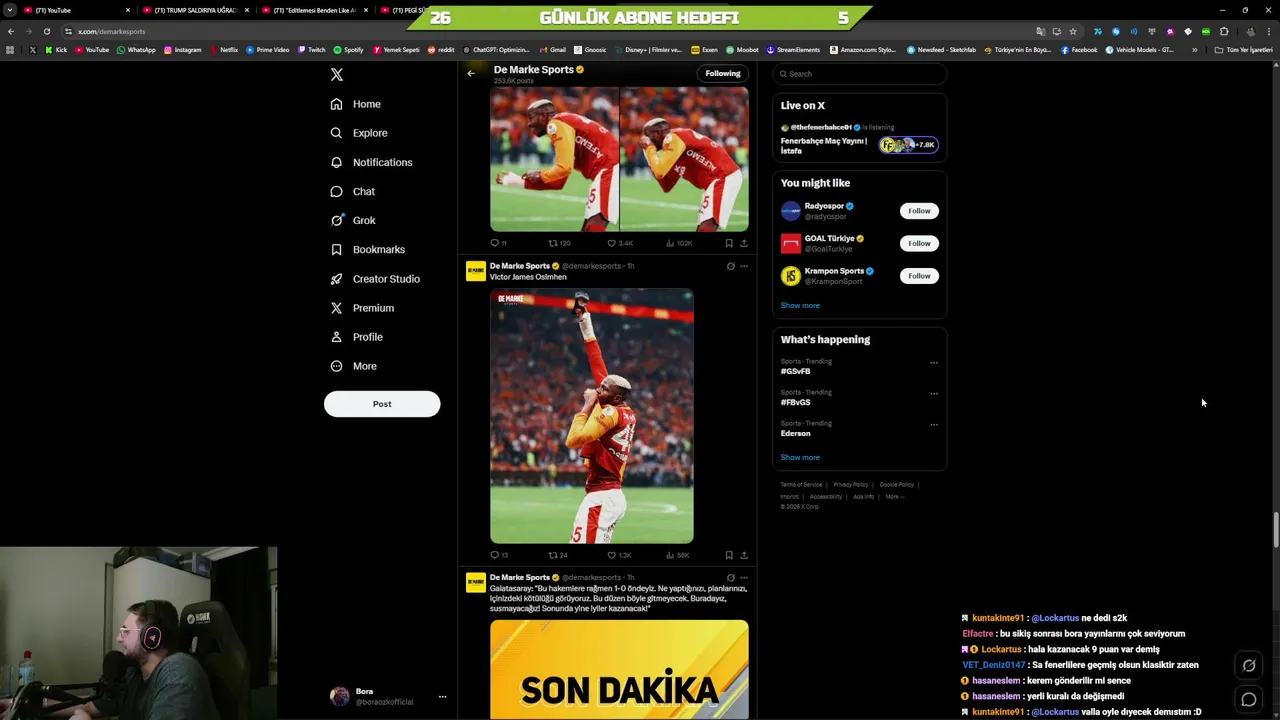This screenshot has width=1280, height=720.
Task: Like the post with 3.4K likes
Action: (620, 243)
